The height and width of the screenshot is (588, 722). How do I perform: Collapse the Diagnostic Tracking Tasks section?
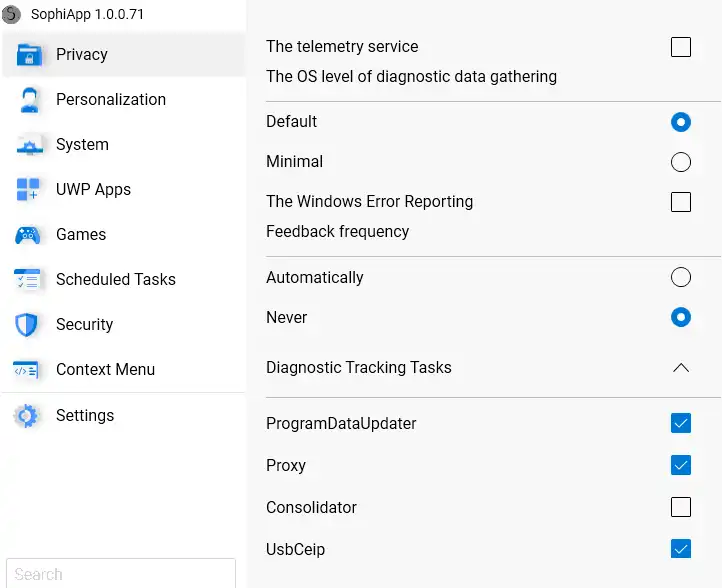pos(681,368)
